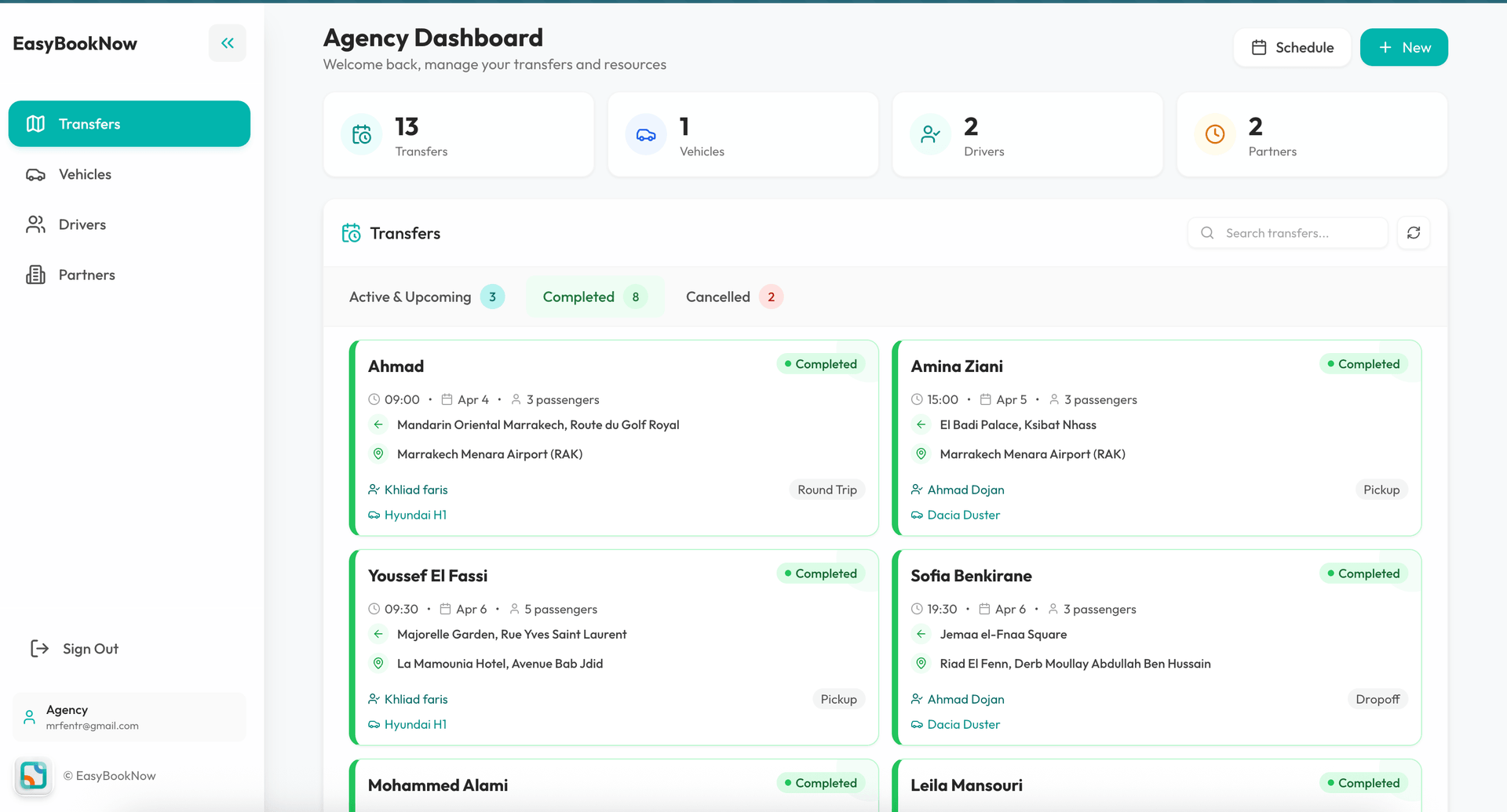
Task: Click the Vehicles car icon in sidebar
Action: (35, 174)
